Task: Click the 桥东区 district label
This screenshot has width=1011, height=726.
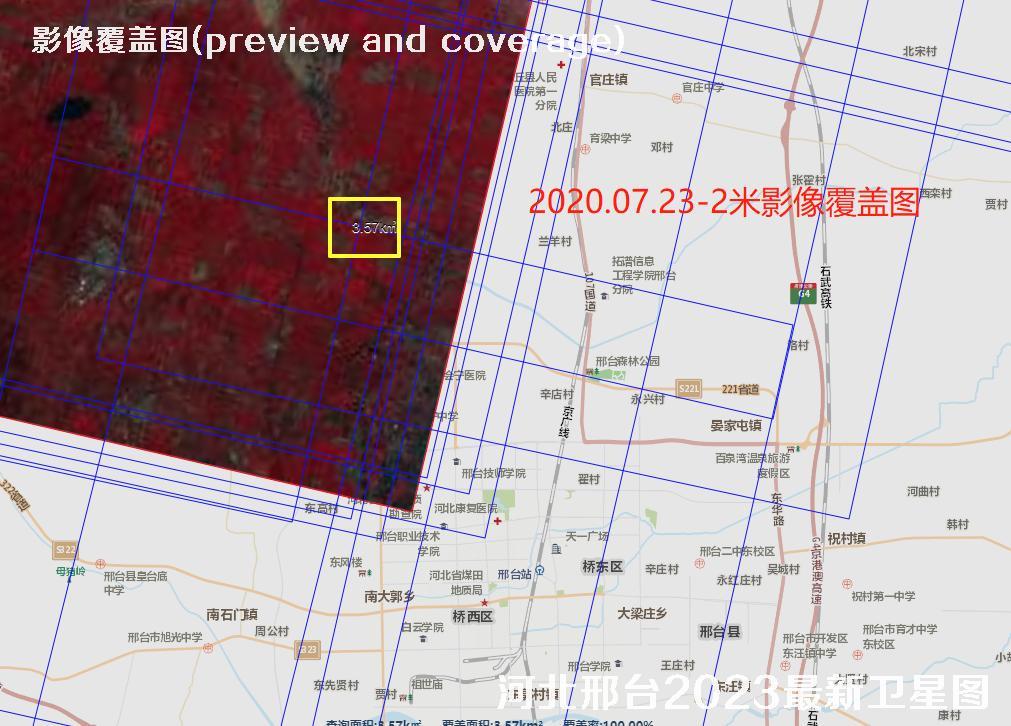Action: pyautogui.click(x=602, y=567)
